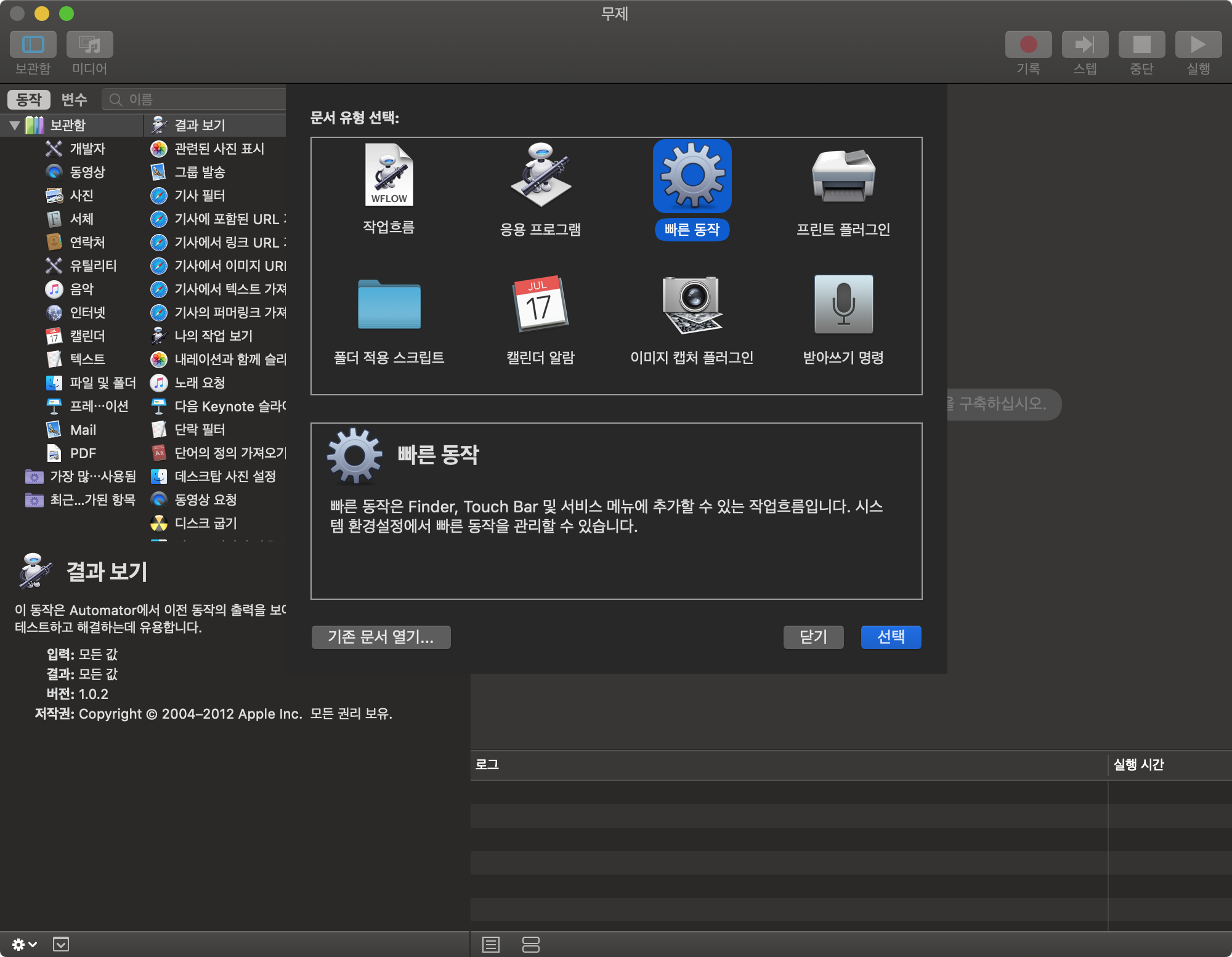This screenshot has height=957, width=1232.
Task: Switch to the 변수 variables tab
Action: point(74,99)
